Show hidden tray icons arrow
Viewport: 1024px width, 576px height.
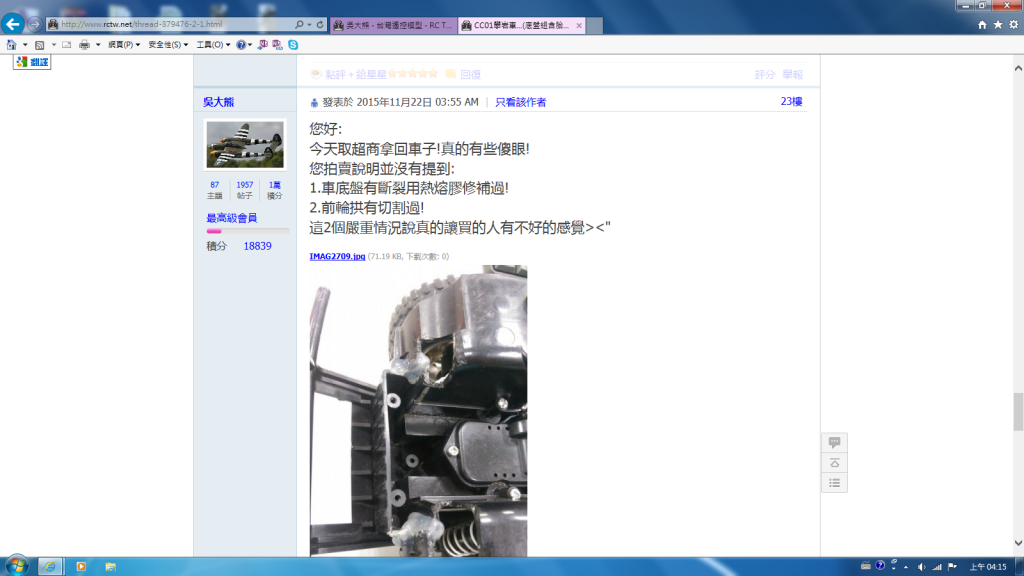[x=906, y=567]
